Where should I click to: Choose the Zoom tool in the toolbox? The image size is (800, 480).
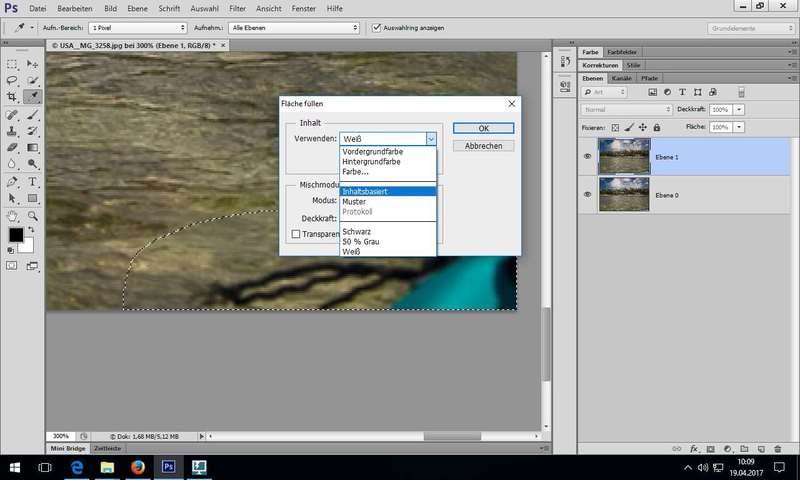coord(33,215)
